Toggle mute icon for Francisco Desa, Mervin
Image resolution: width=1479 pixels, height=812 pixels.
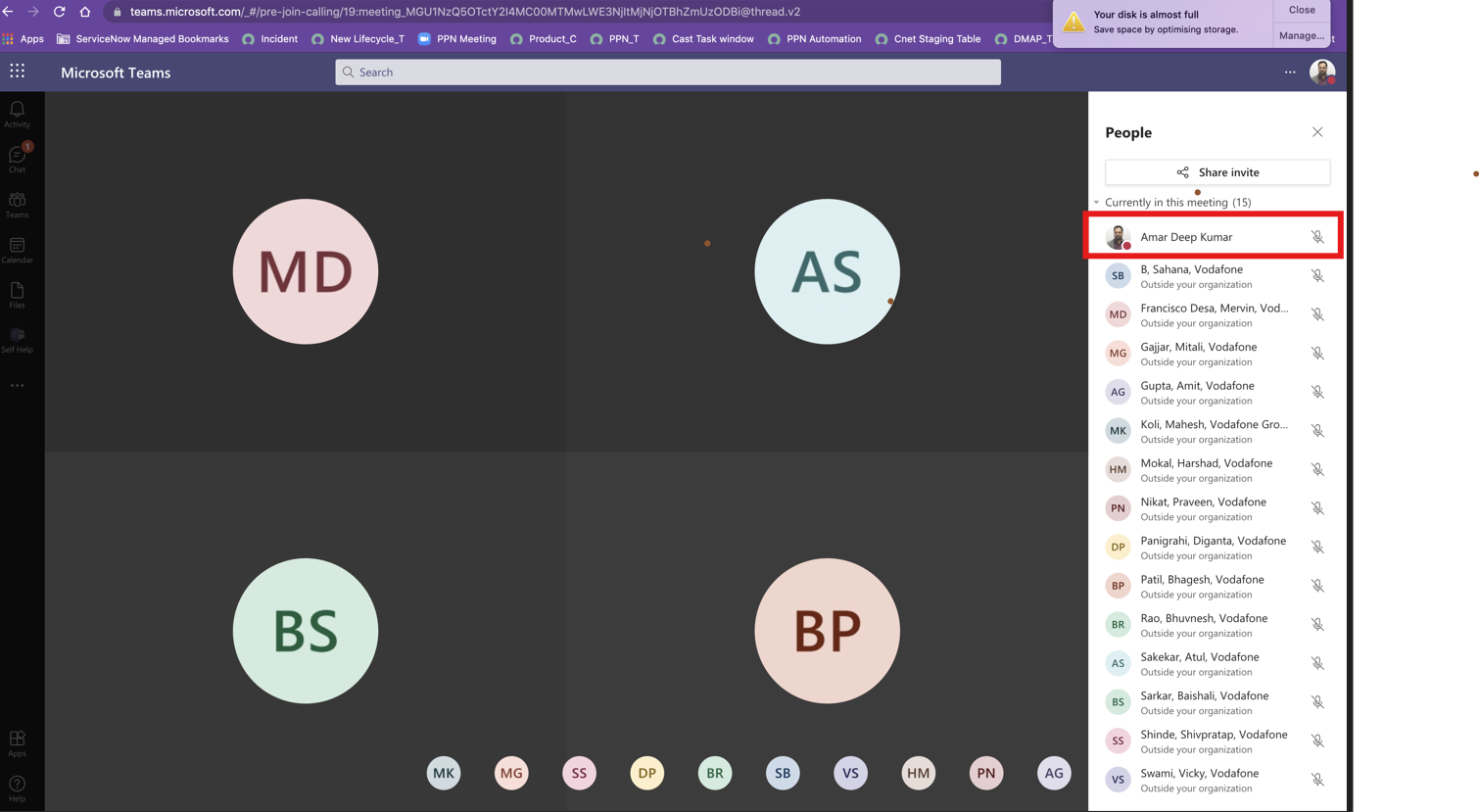[1317, 314]
